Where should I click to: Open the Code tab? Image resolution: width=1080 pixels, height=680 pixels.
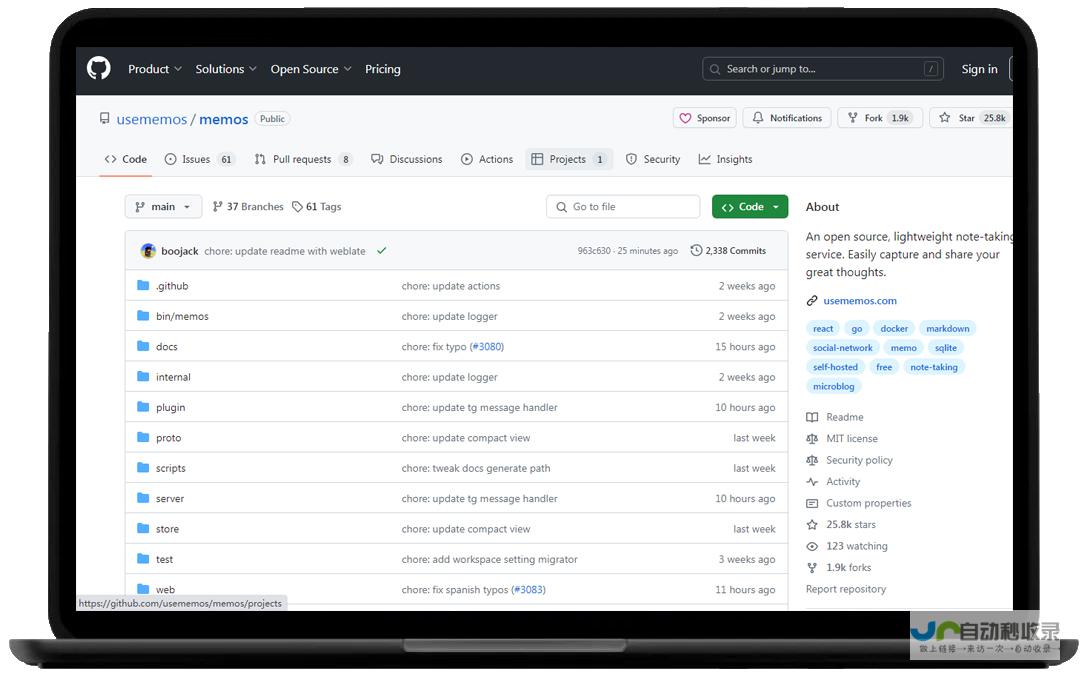(x=125, y=159)
